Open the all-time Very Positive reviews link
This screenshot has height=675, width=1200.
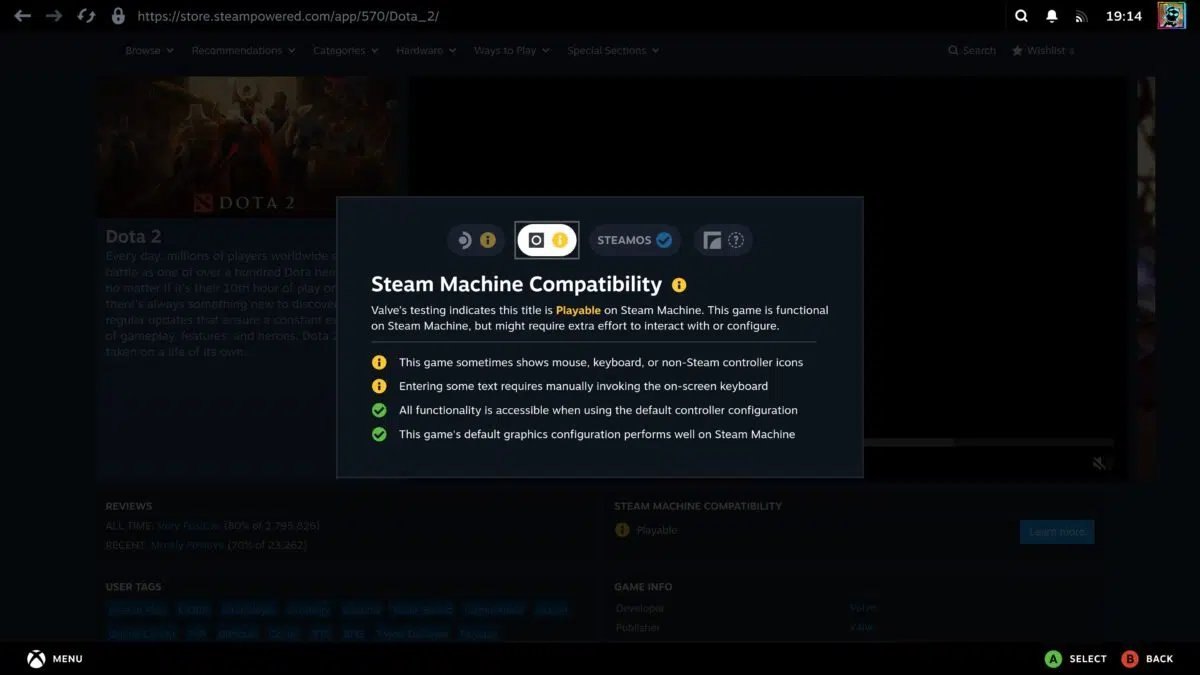(x=188, y=525)
